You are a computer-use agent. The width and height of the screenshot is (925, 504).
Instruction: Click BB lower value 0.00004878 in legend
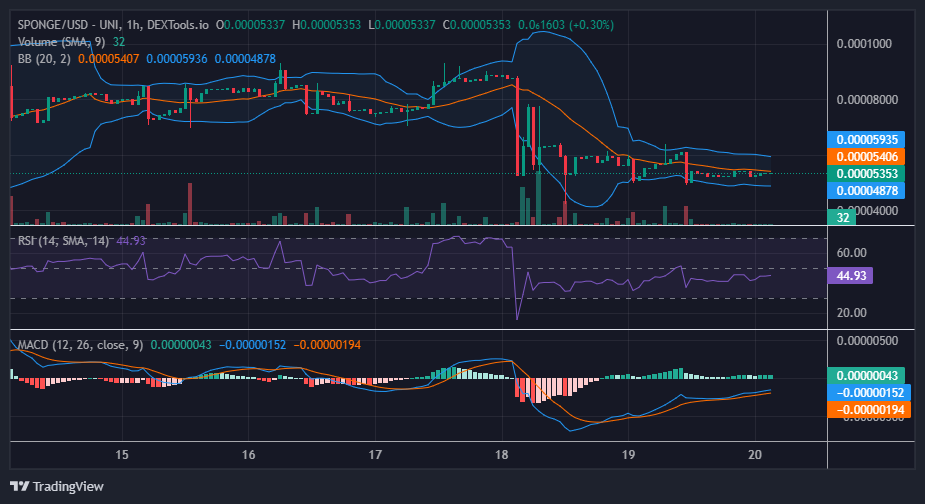(x=245, y=59)
